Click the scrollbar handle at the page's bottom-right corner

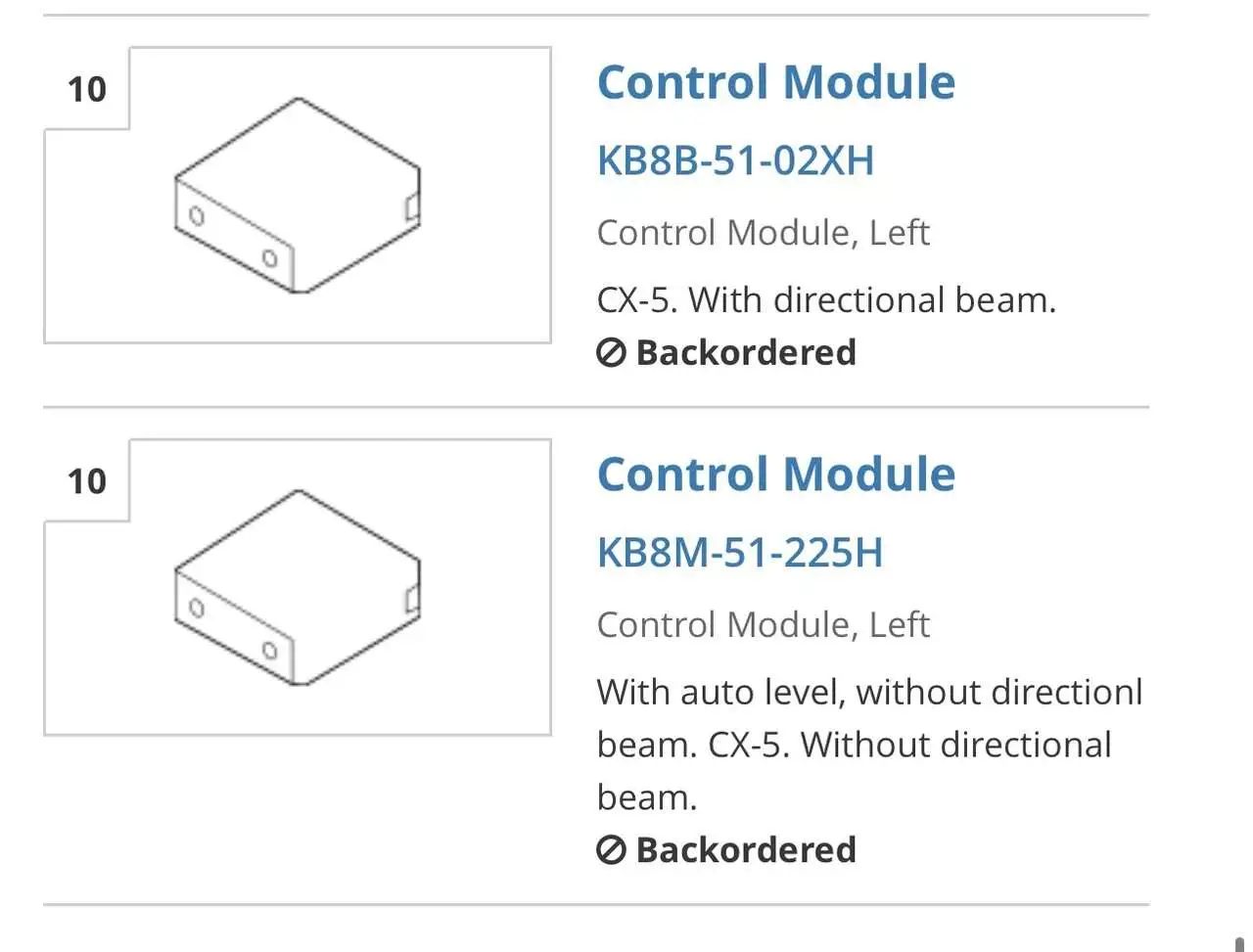(x=1240, y=944)
